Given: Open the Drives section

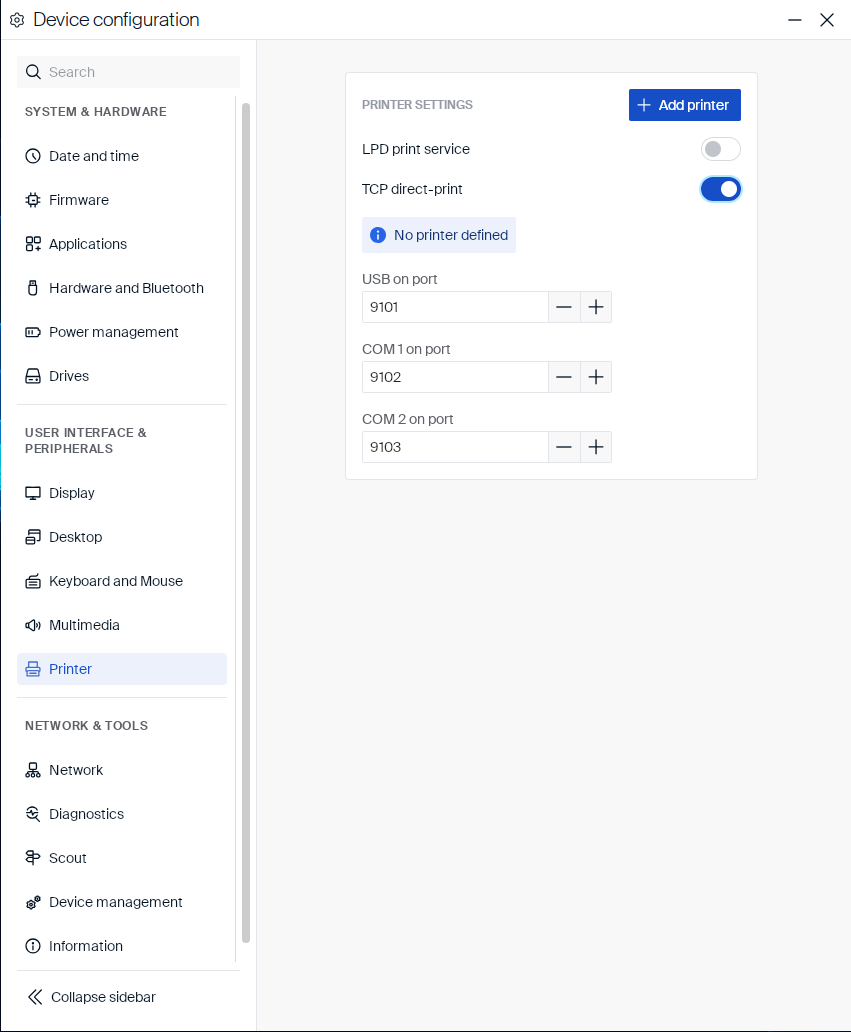Looking at the screenshot, I should coord(122,376).
